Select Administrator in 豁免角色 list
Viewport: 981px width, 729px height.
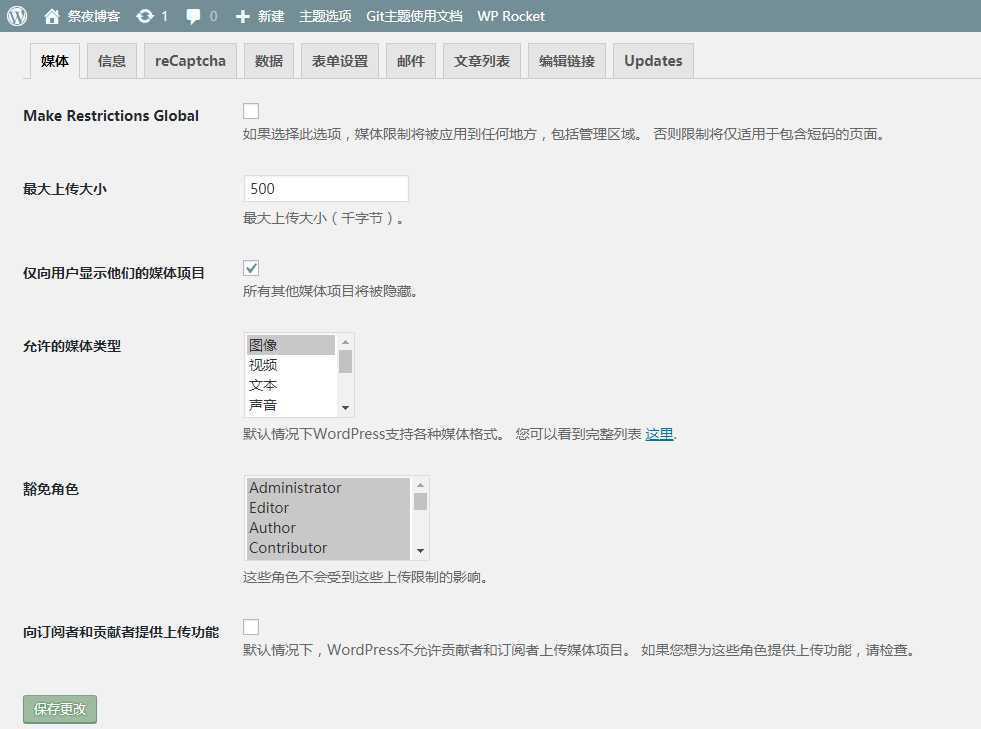pyautogui.click(x=328, y=487)
